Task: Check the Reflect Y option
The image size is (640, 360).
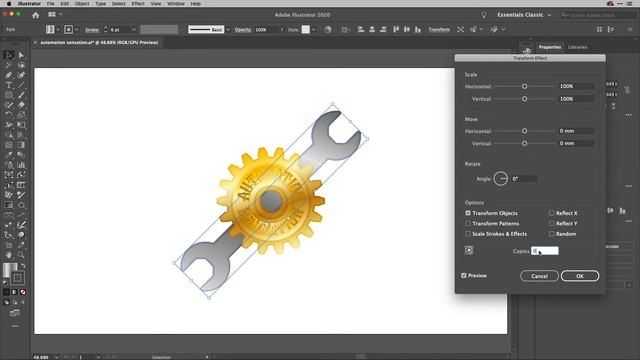Action: [551, 223]
